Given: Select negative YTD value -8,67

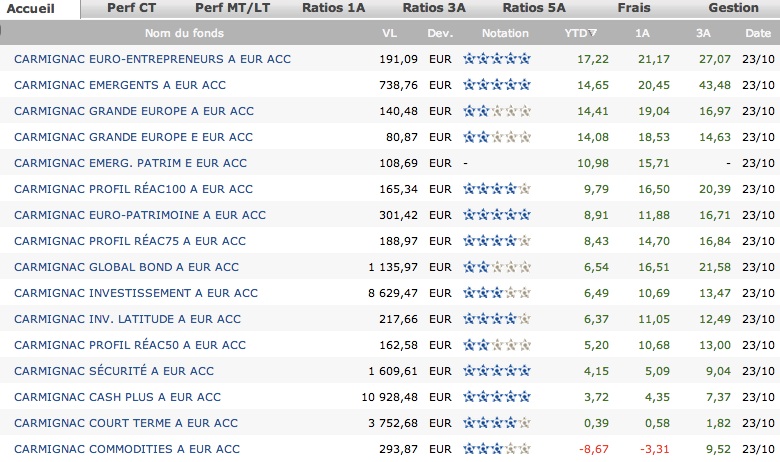Looking at the screenshot, I should tap(594, 449).
